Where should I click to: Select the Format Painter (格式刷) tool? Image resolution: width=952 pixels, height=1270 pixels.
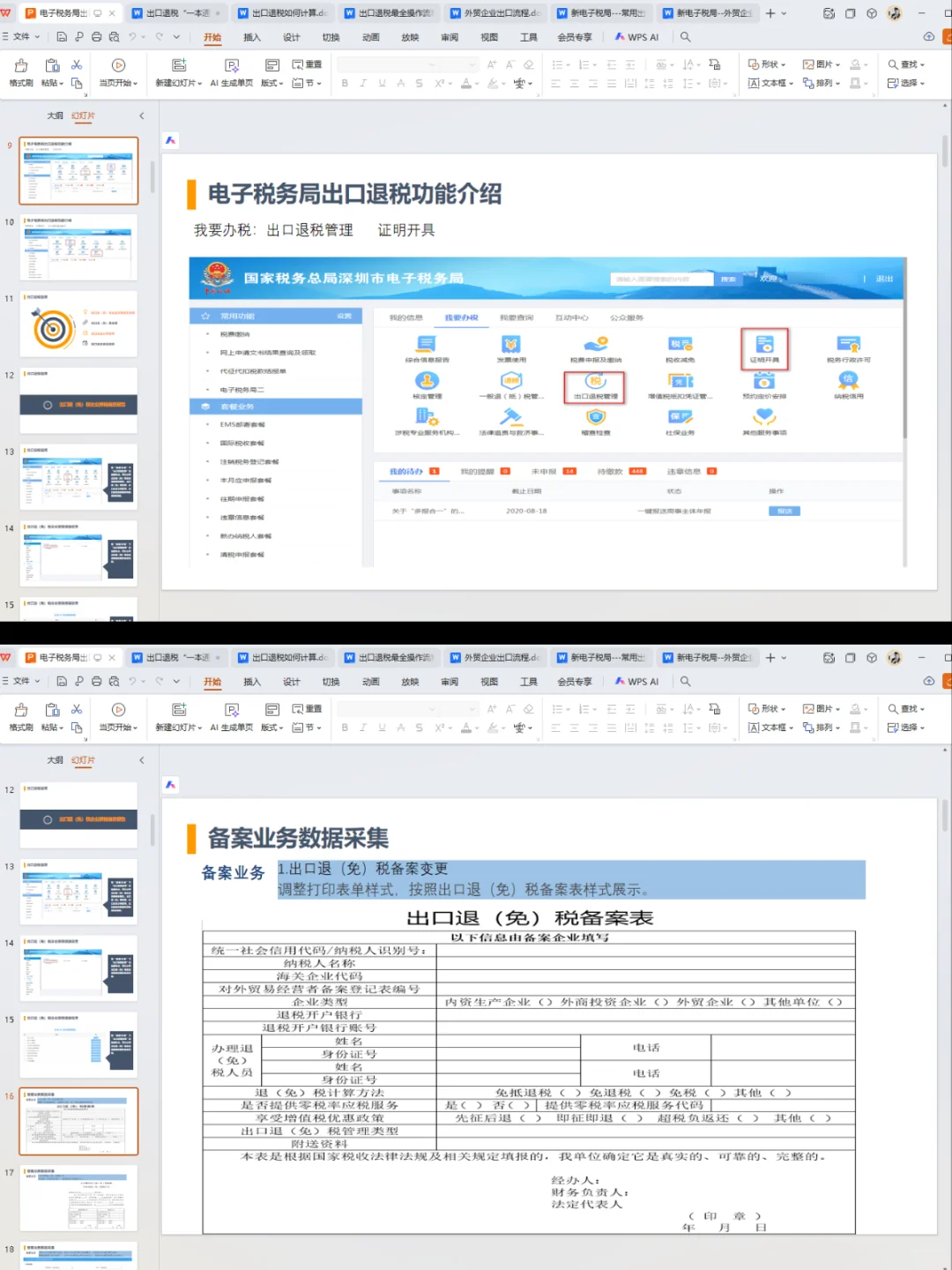[20, 71]
